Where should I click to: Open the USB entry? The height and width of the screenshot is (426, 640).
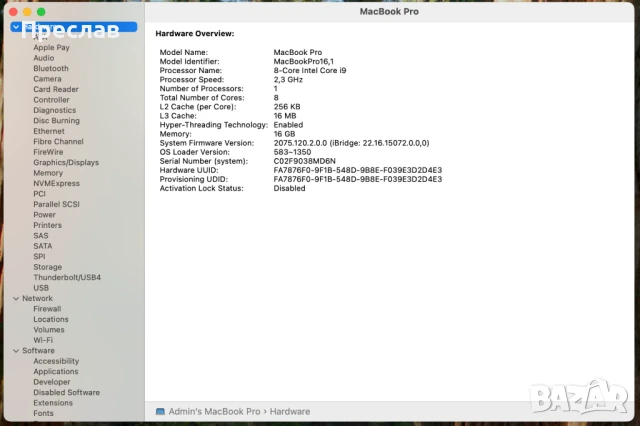tap(41, 288)
